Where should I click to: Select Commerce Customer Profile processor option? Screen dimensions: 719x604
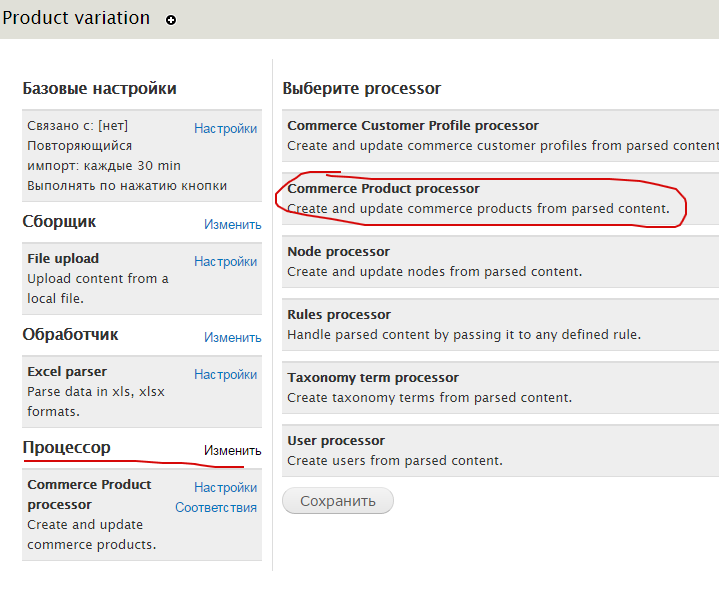click(x=412, y=126)
